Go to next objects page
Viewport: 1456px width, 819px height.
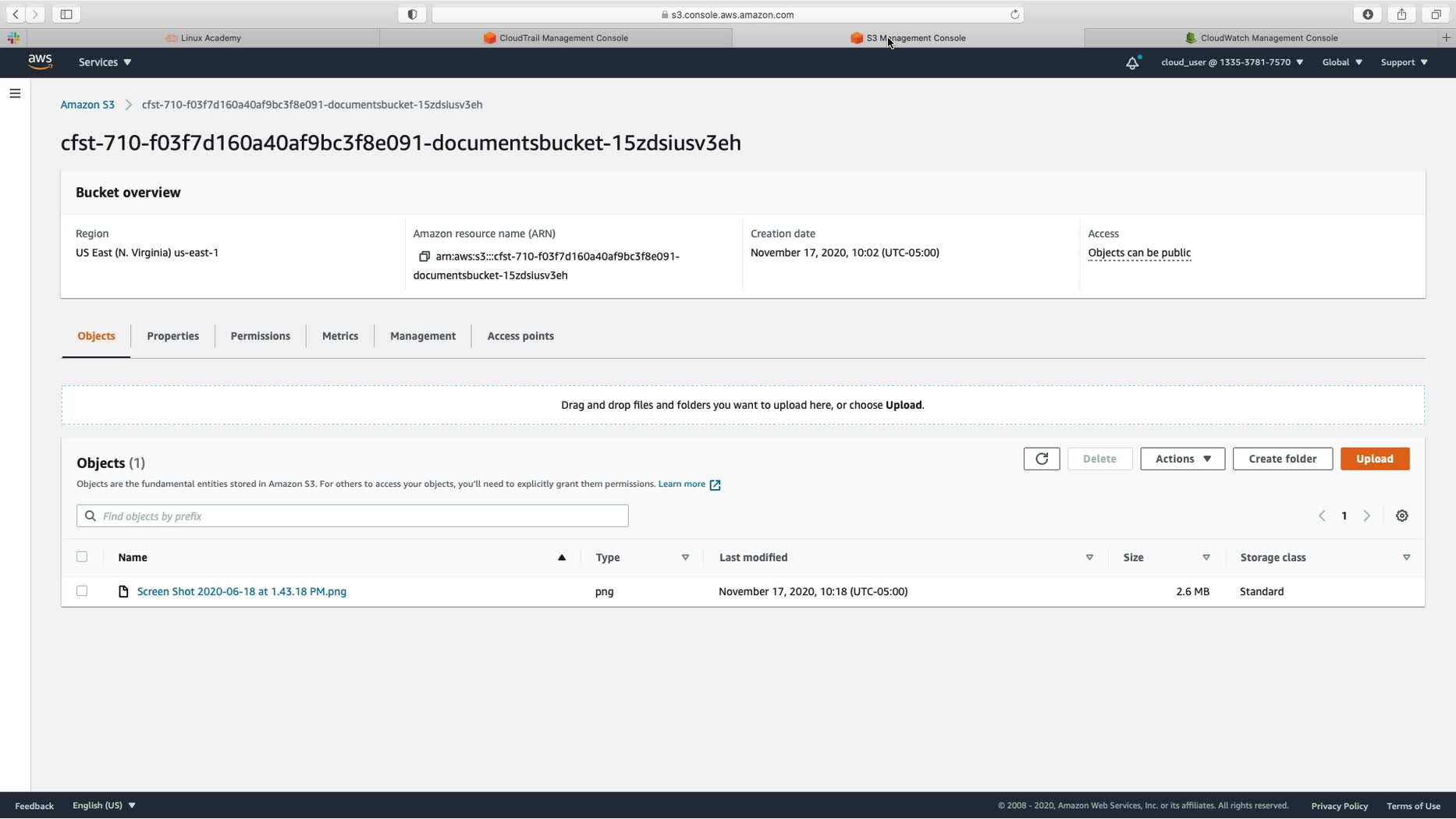click(x=1366, y=516)
